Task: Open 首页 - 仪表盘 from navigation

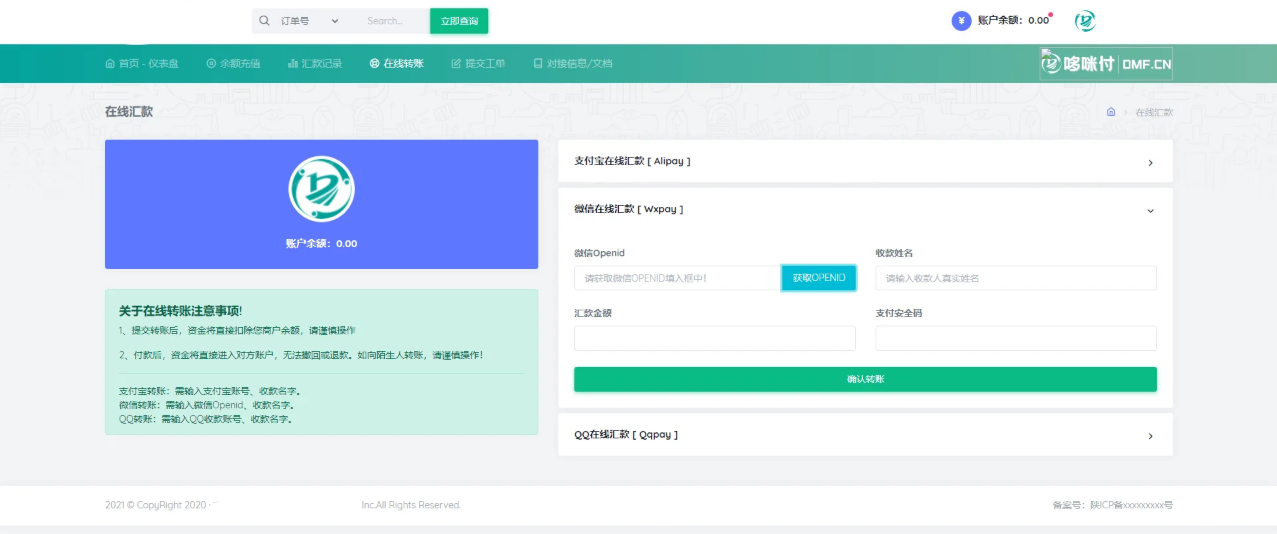Action: tap(142, 63)
